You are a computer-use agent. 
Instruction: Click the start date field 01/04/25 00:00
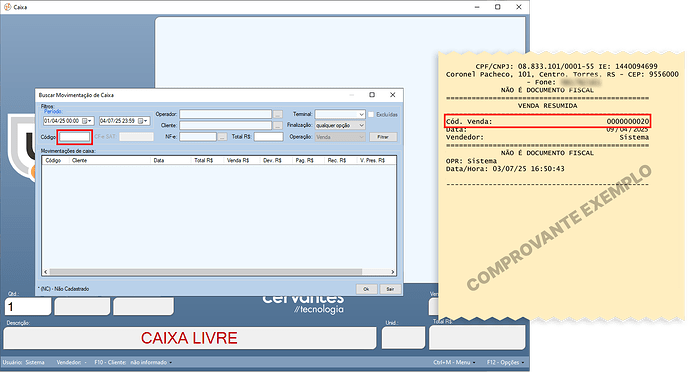click(69, 121)
